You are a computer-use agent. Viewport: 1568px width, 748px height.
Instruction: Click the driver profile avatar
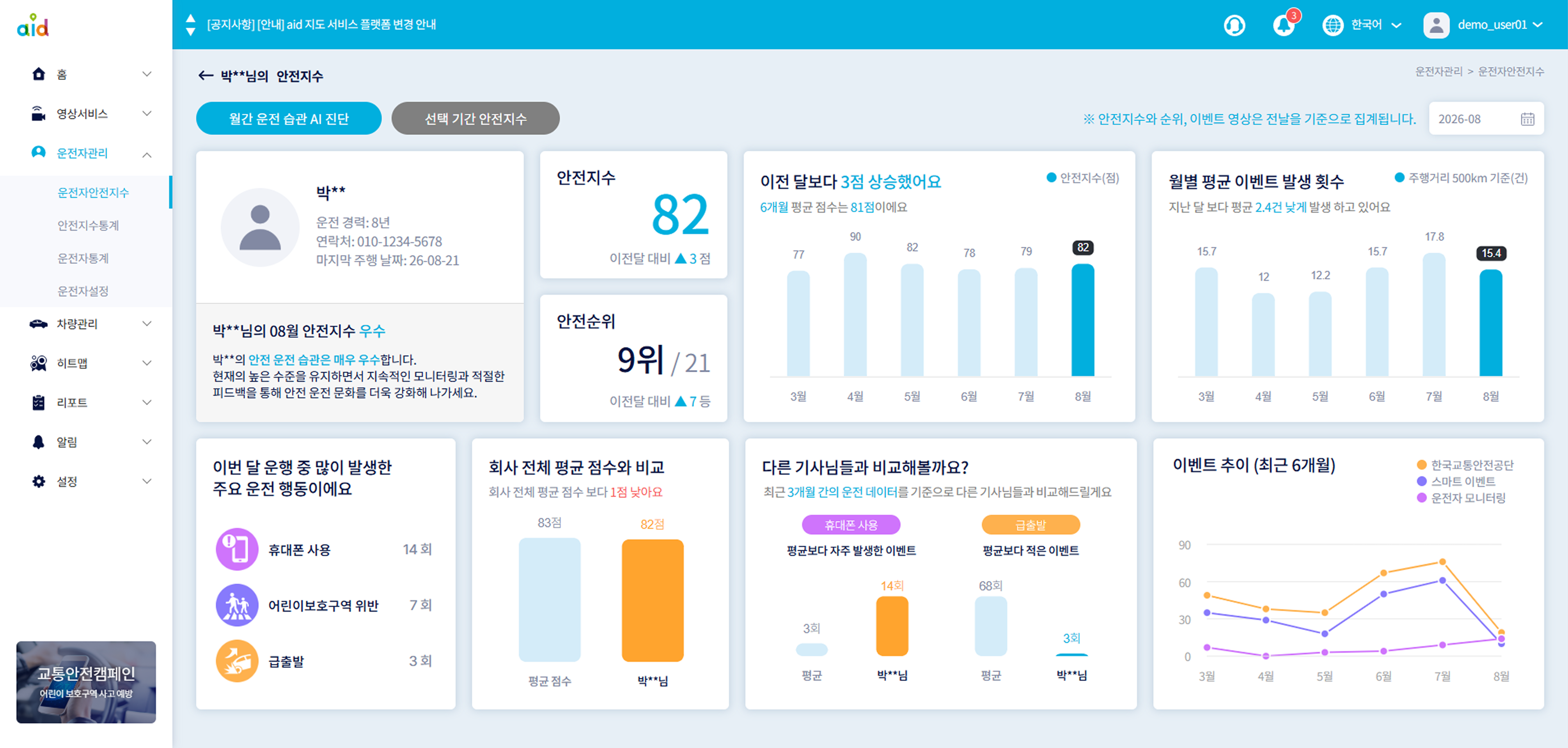tap(260, 227)
